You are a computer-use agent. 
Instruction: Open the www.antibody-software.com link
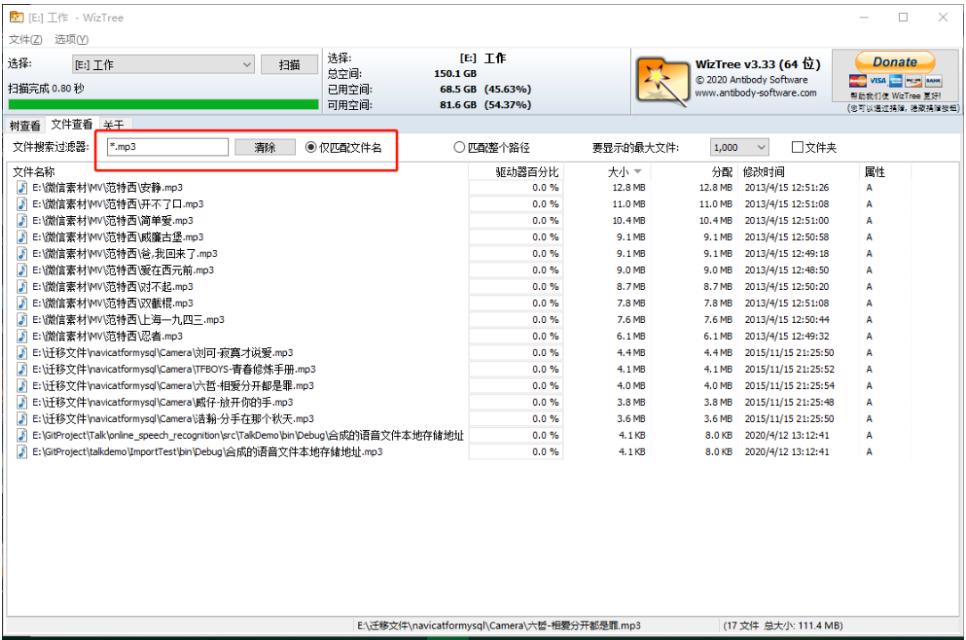756,93
